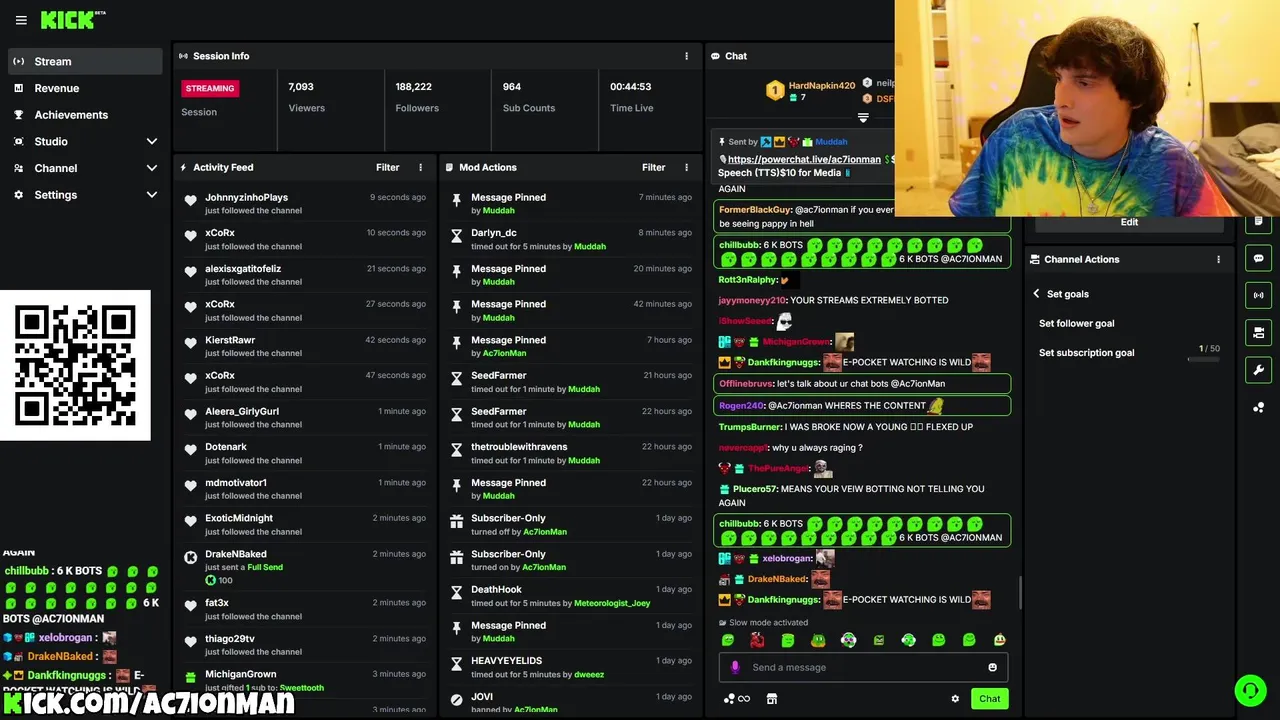Click the three-dots cluster icon in right sidebar
Viewport: 1280px width, 720px height.
pos(1258,407)
